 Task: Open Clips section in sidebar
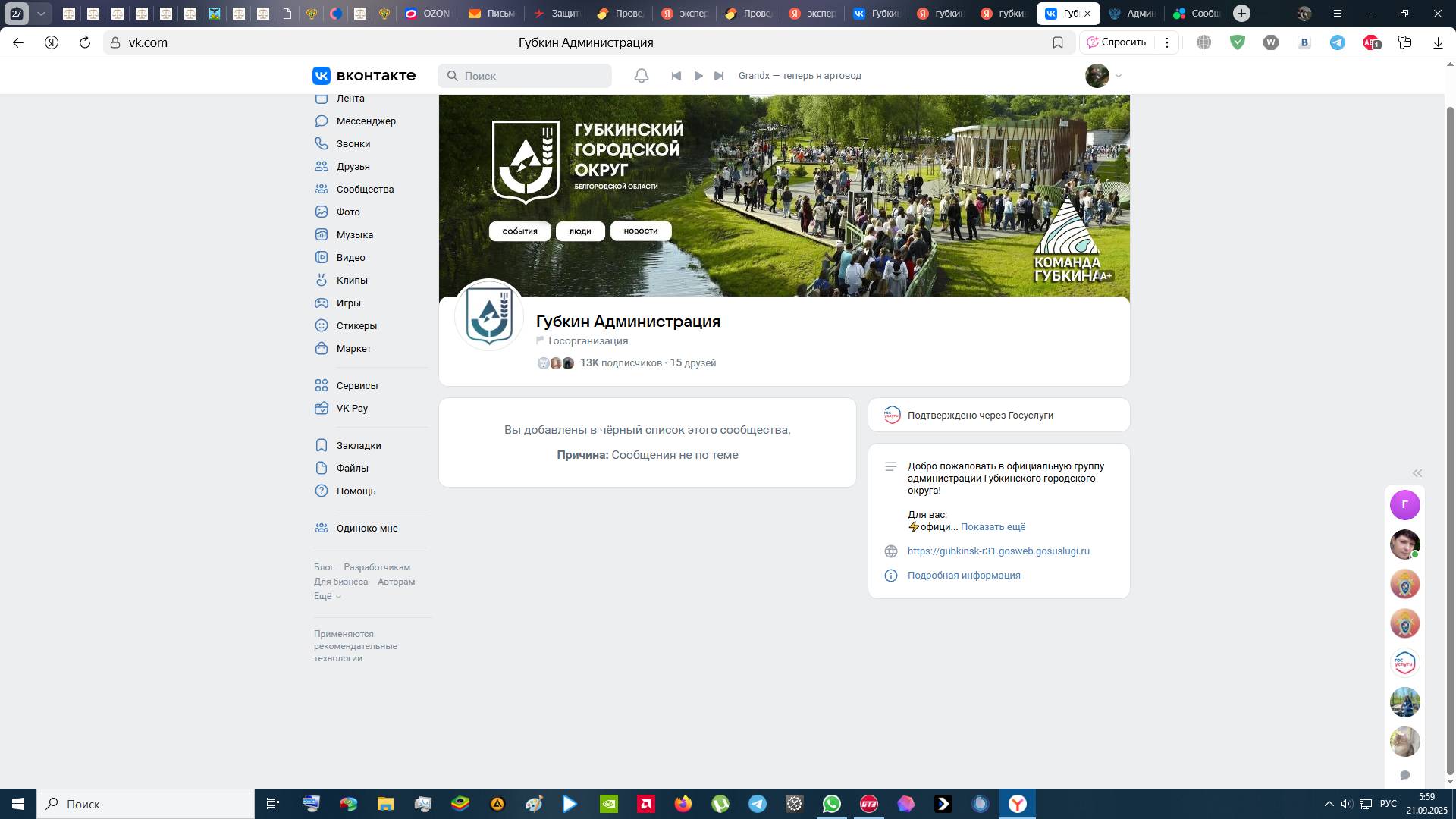click(x=352, y=281)
